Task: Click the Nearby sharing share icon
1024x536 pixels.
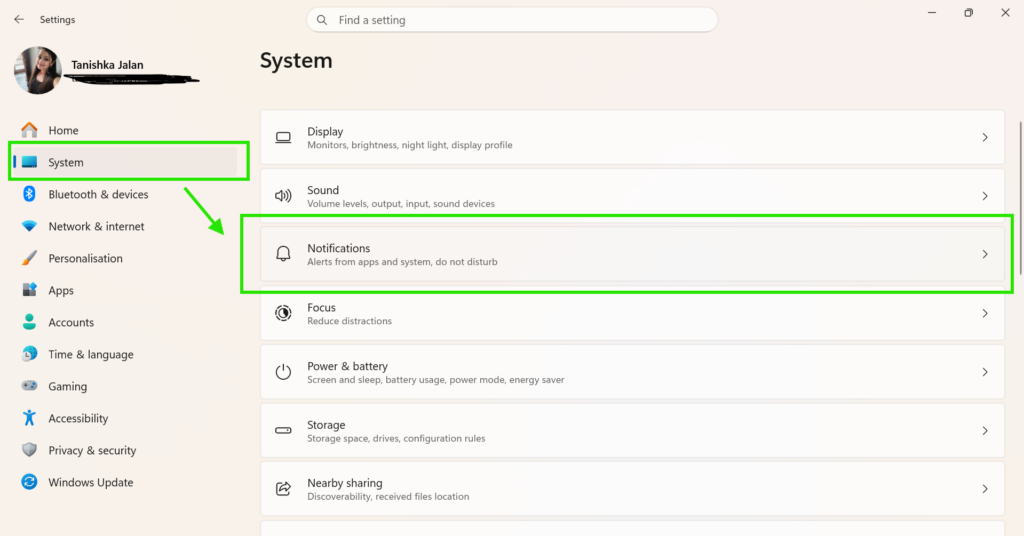Action: [283, 488]
